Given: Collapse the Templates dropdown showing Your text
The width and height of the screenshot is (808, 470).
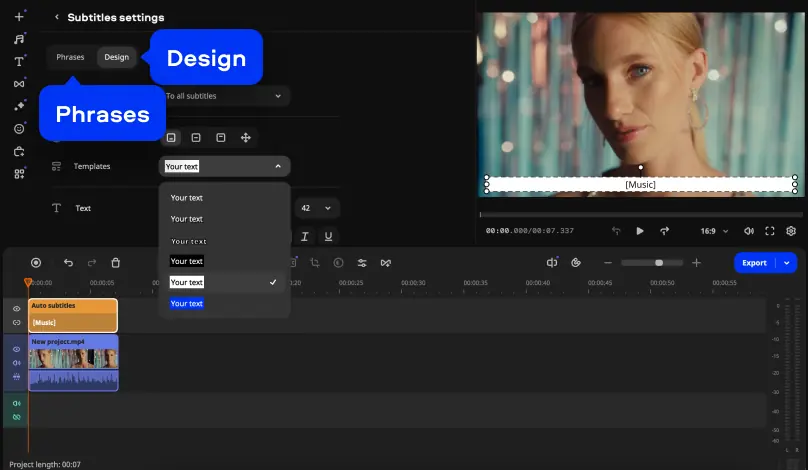Looking at the screenshot, I should (x=278, y=167).
